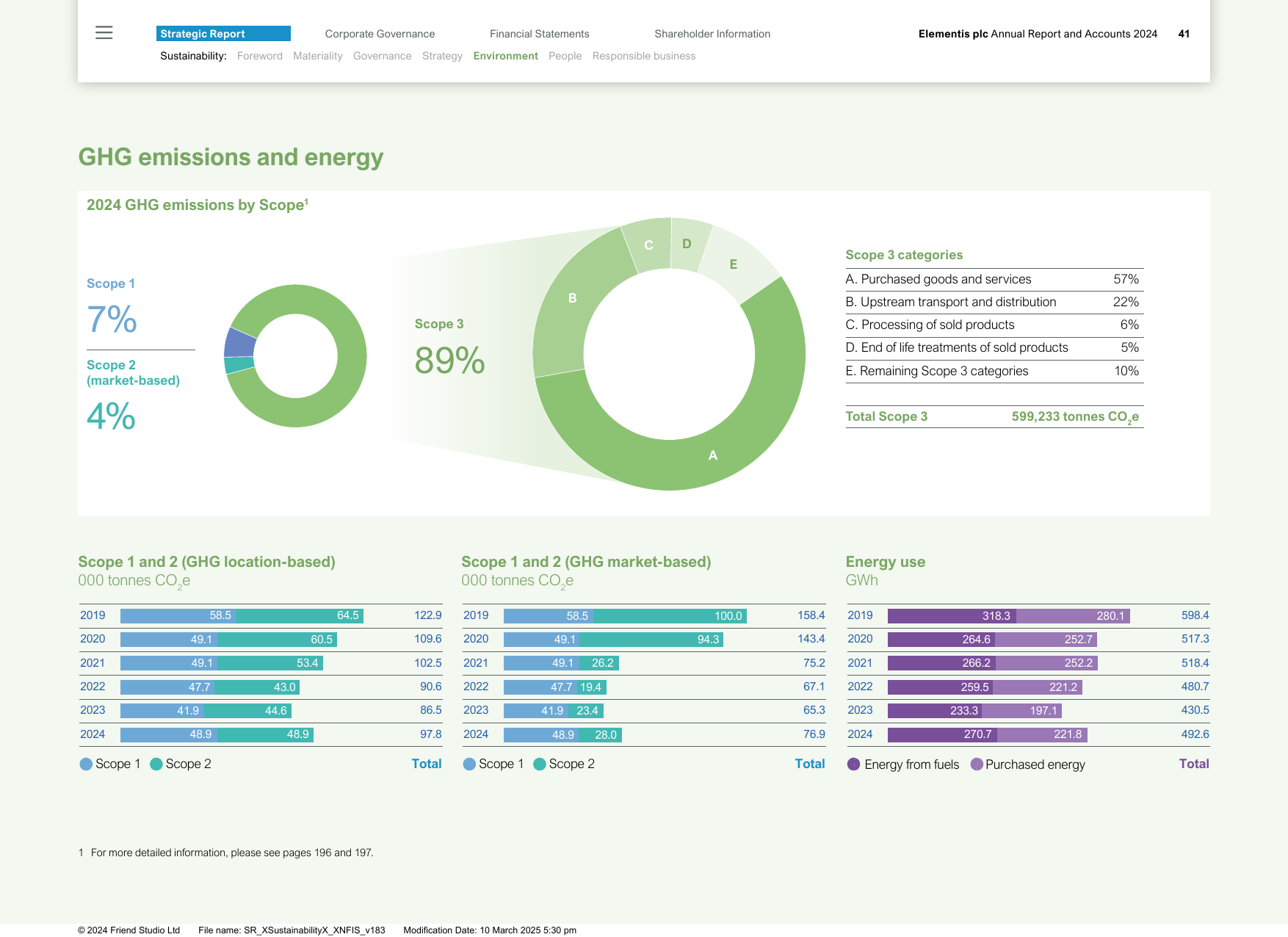Click the 122.9 total in location-based chart

428,615
